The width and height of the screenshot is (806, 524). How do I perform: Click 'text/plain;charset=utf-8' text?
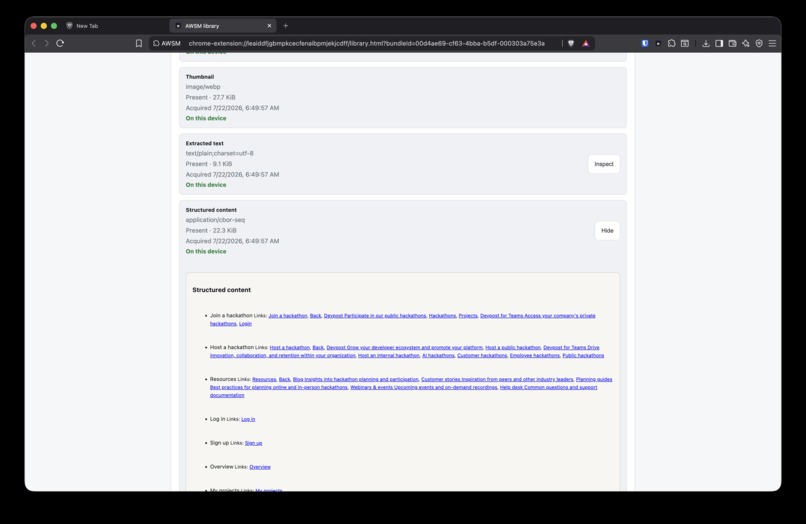click(x=219, y=153)
